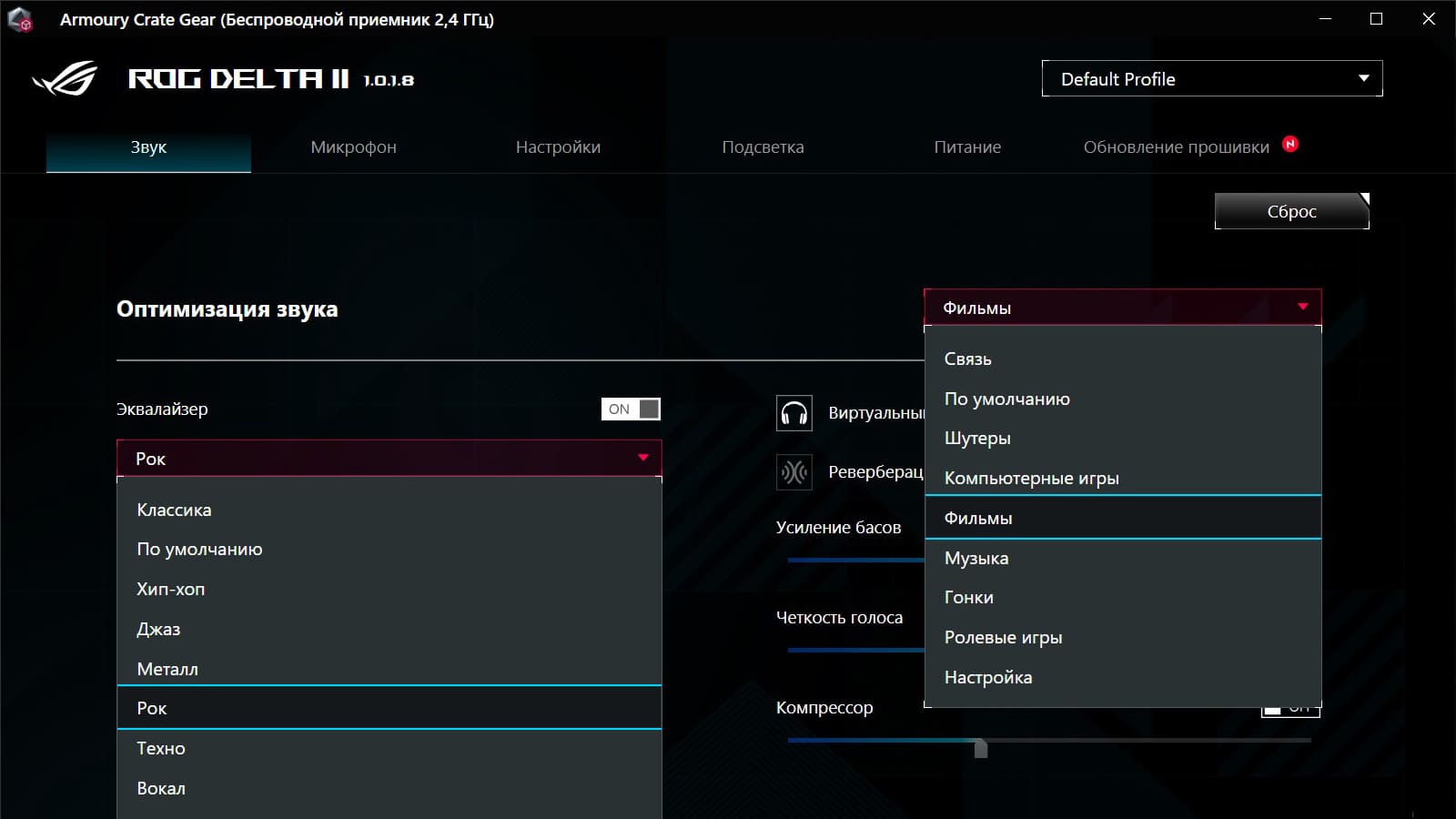Select the Хип-хоп equalizer preset
This screenshot has width=1456, height=819.
pos(389,589)
